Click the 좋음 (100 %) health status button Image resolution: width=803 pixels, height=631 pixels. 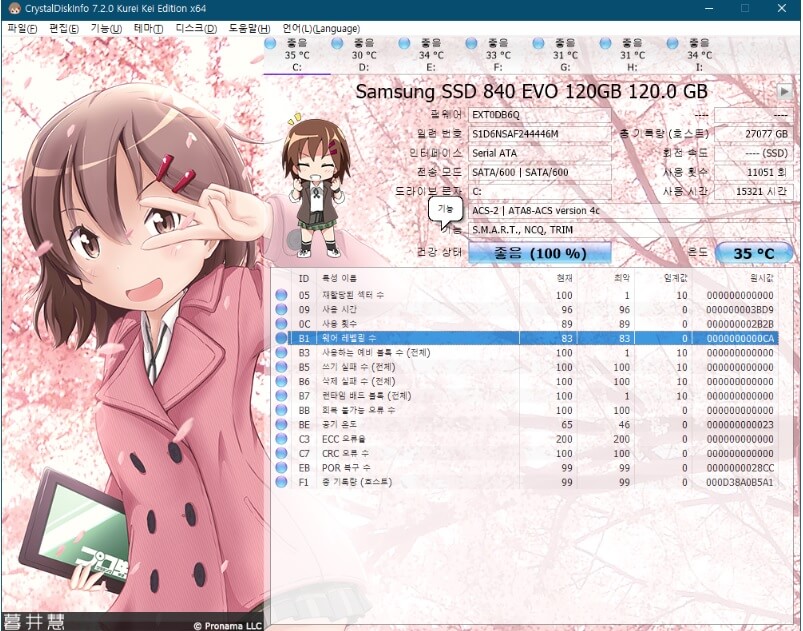[540, 253]
